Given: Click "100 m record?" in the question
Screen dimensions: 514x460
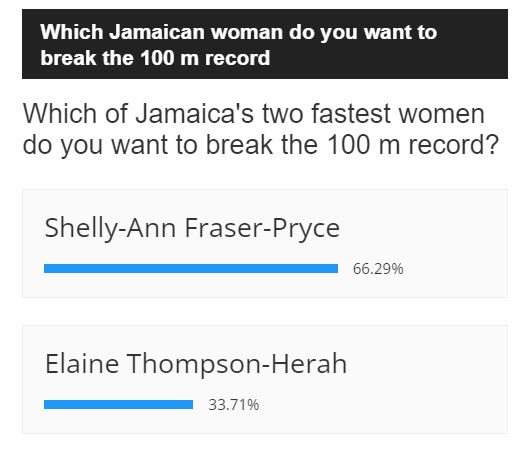Looking at the screenshot, I should click(412, 145).
